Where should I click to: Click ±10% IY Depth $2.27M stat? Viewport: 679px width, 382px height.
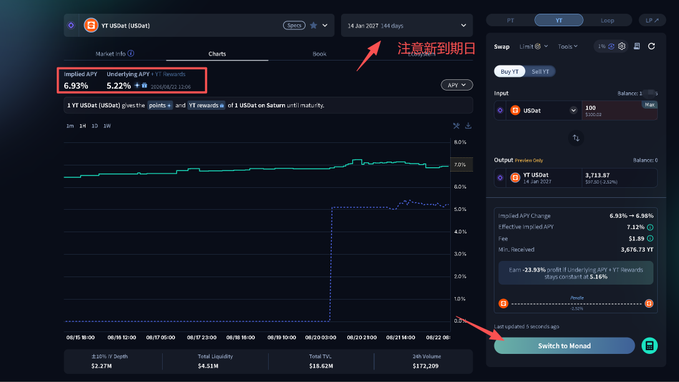click(109, 361)
